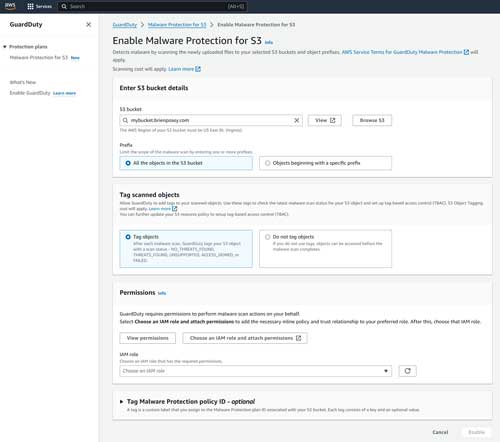Image resolution: width=500 pixels, height=442 pixels.
Task: Open What's New in sidebar
Action: pyautogui.click(x=23, y=82)
